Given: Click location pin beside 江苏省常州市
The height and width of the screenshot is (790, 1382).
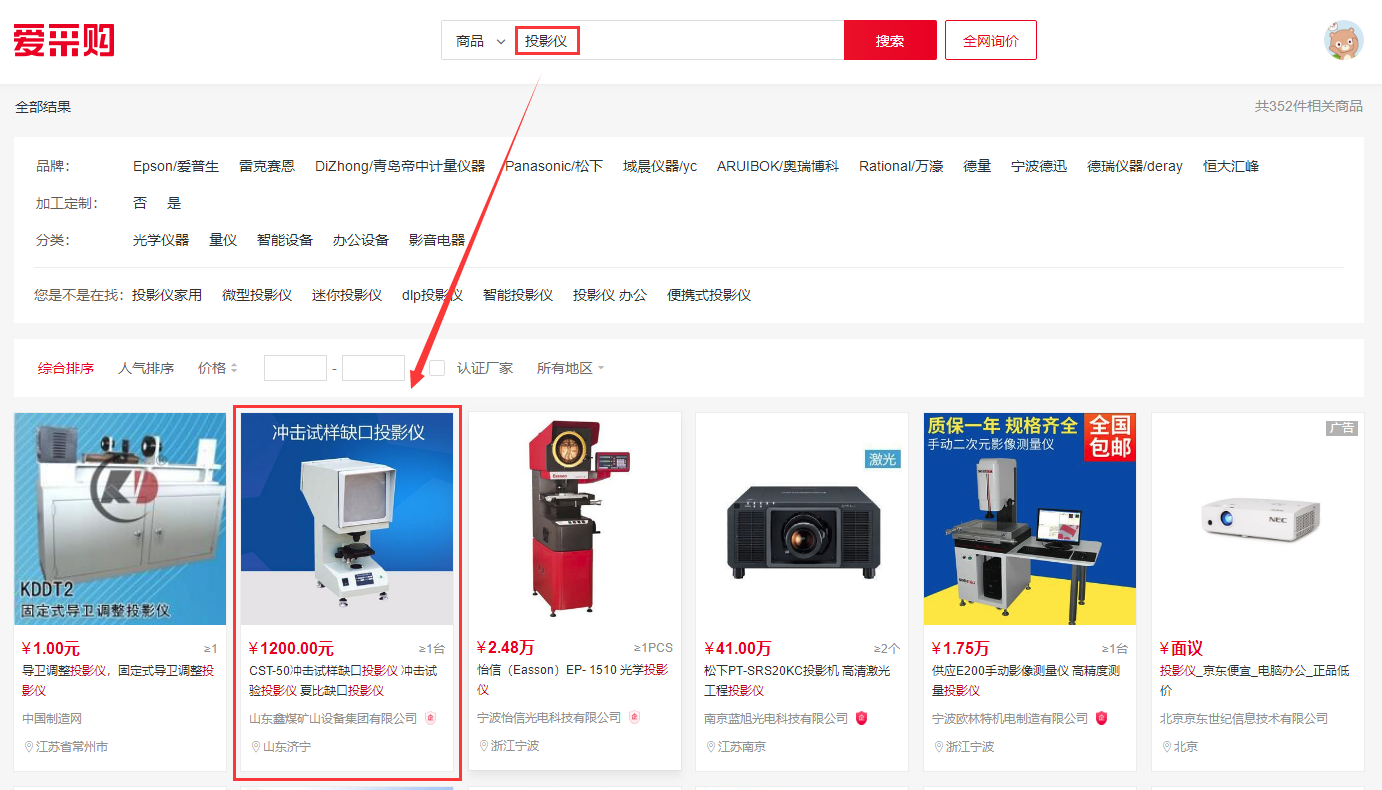Looking at the screenshot, I should point(28,747).
